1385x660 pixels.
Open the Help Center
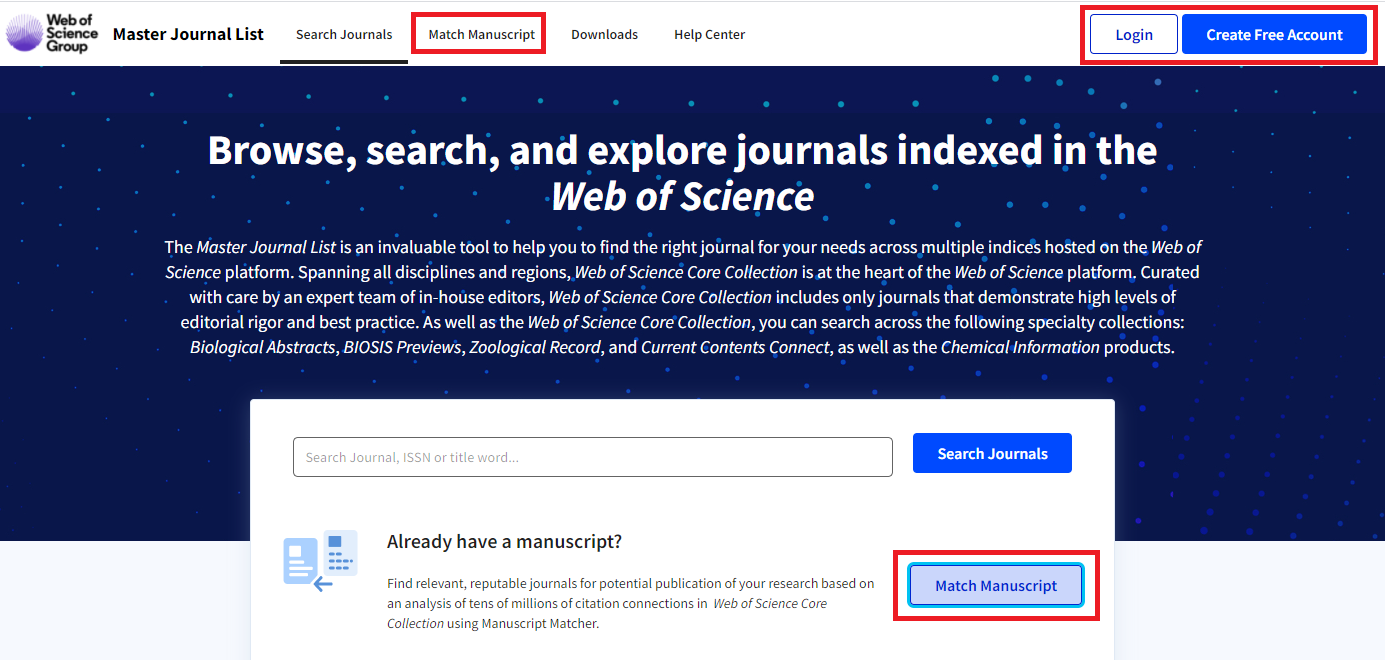[x=709, y=34]
